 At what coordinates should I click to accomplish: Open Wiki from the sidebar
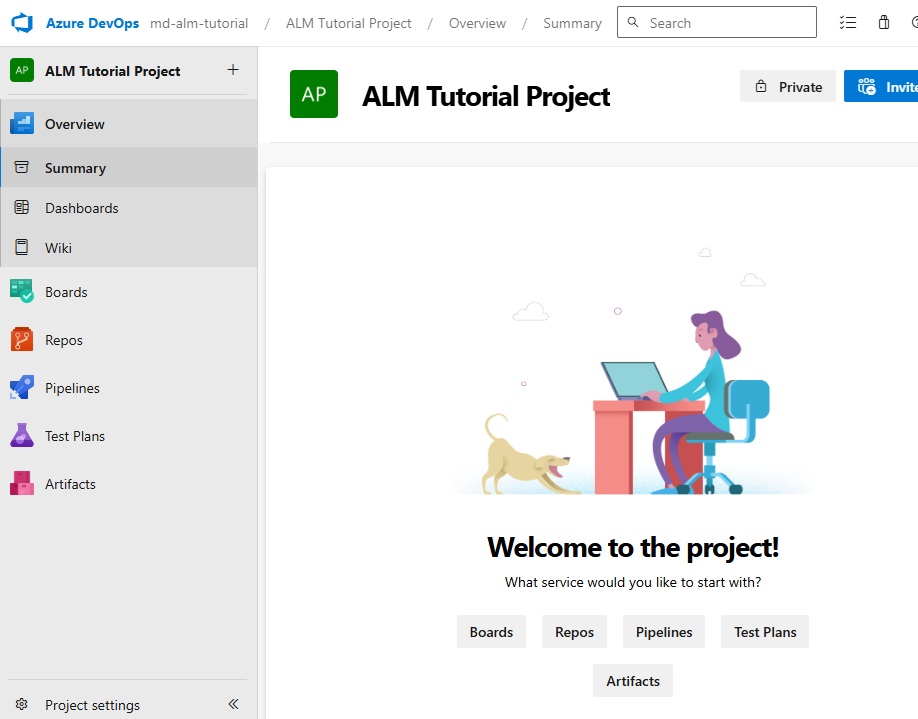pyautogui.click(x=129, y=247)
